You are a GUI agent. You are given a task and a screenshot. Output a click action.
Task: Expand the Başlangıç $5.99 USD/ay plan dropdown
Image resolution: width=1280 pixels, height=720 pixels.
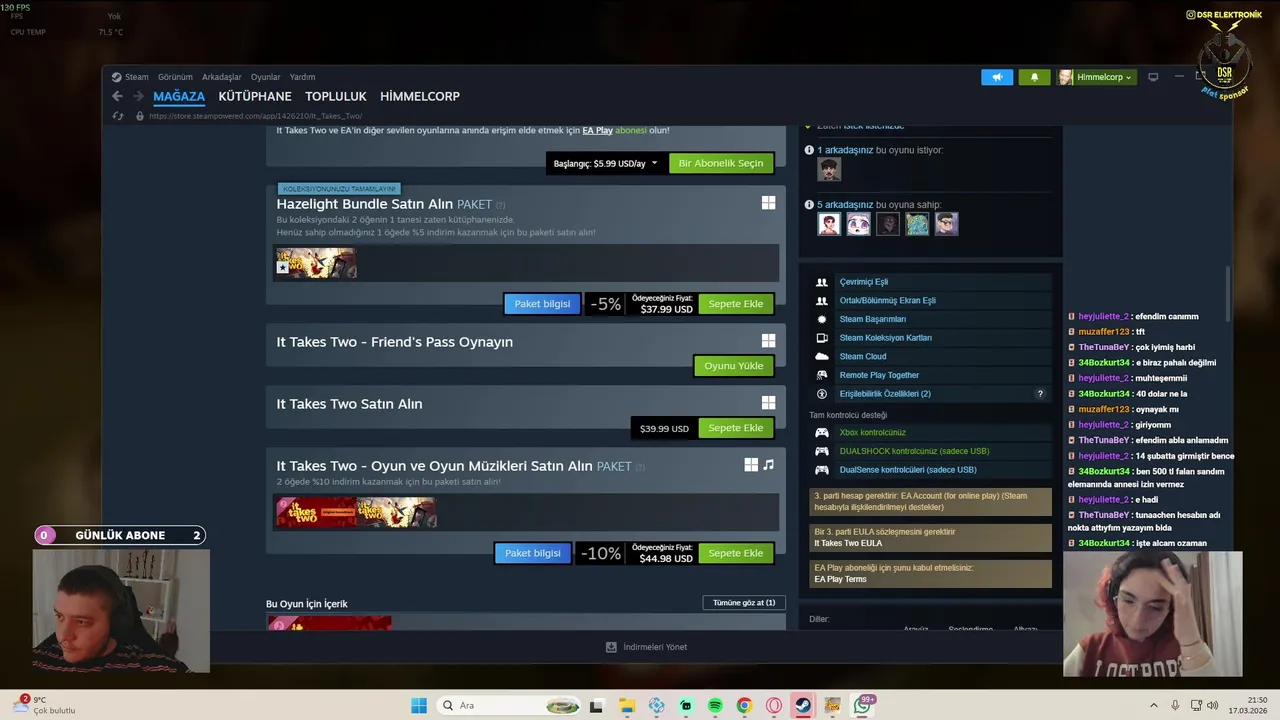pyautogui.click(x=606, y=163)
